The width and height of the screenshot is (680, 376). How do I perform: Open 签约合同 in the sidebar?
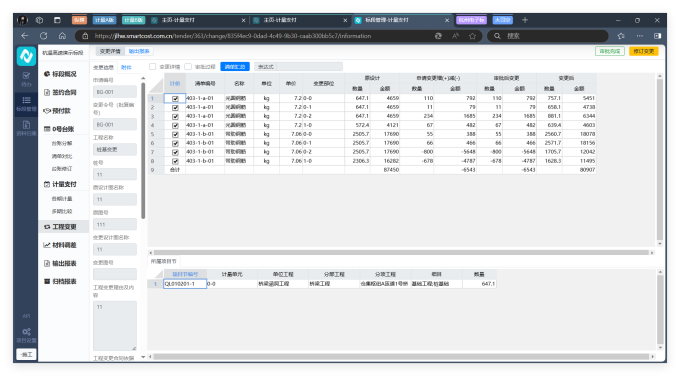tap(60, 92)
